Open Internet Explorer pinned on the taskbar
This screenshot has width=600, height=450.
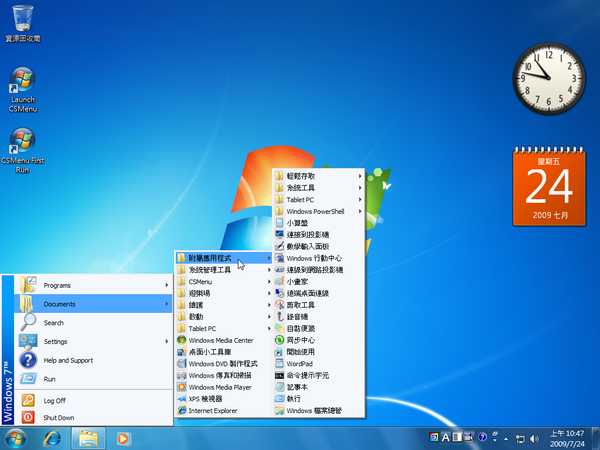[x=52, y=439]
